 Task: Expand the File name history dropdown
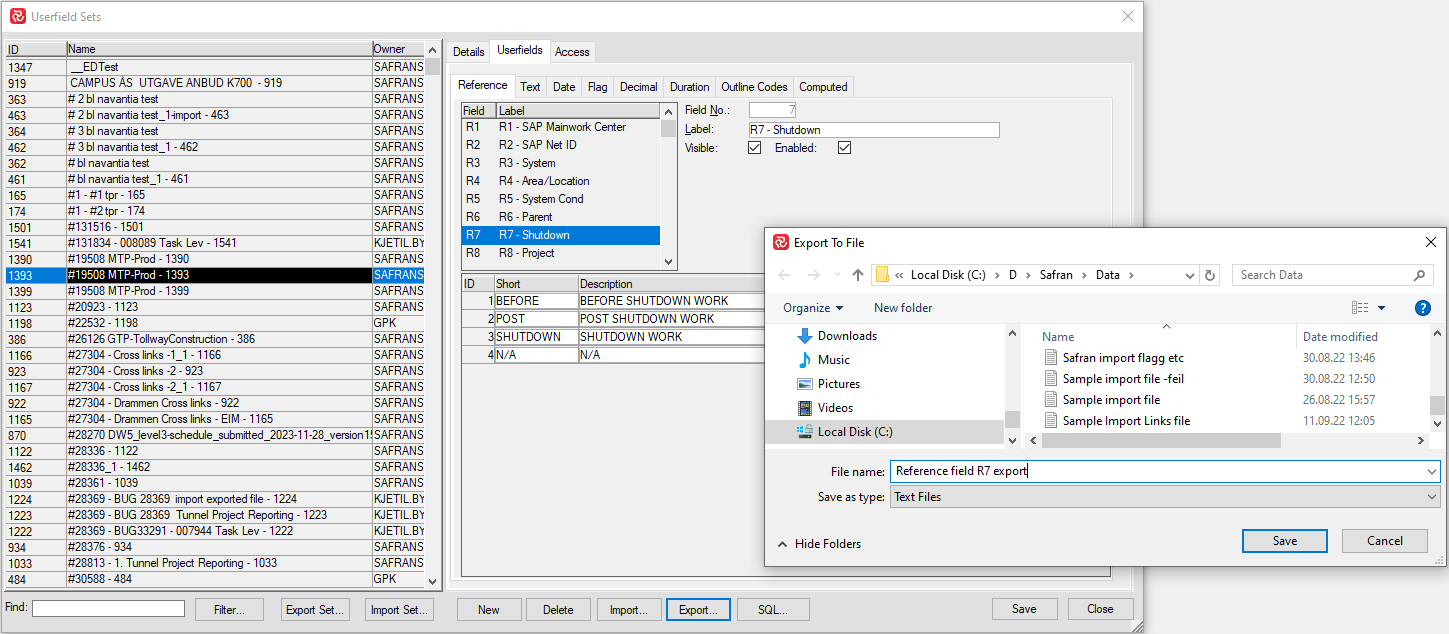1432,472
